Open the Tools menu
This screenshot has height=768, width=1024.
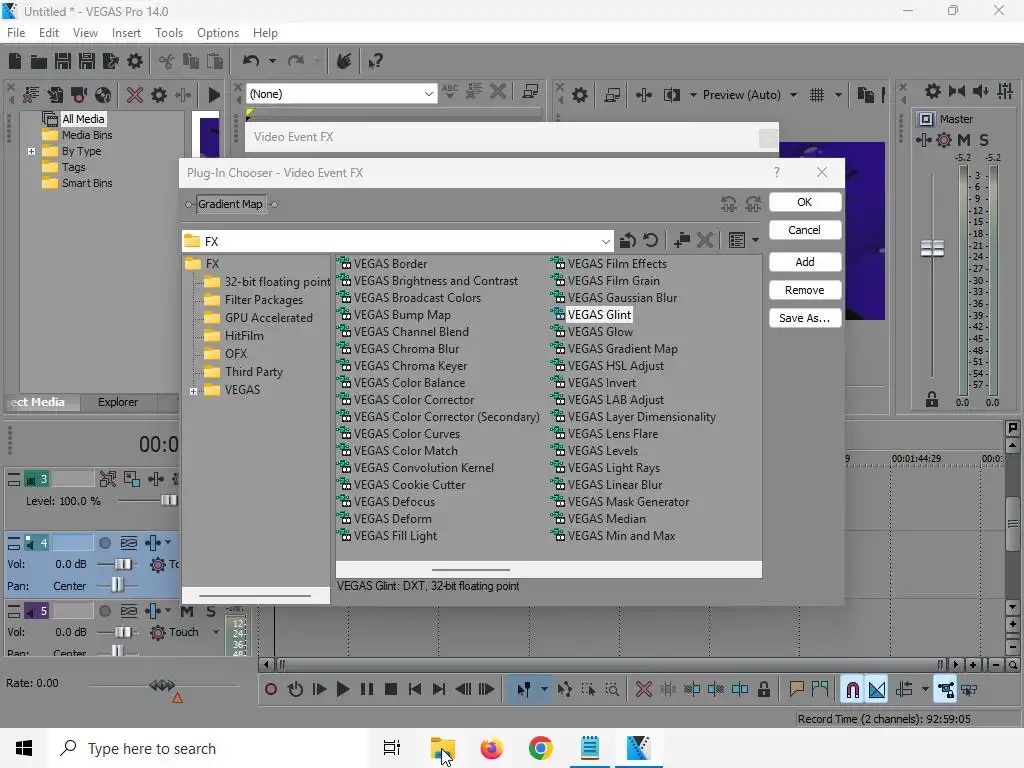[x=168, y=33]
